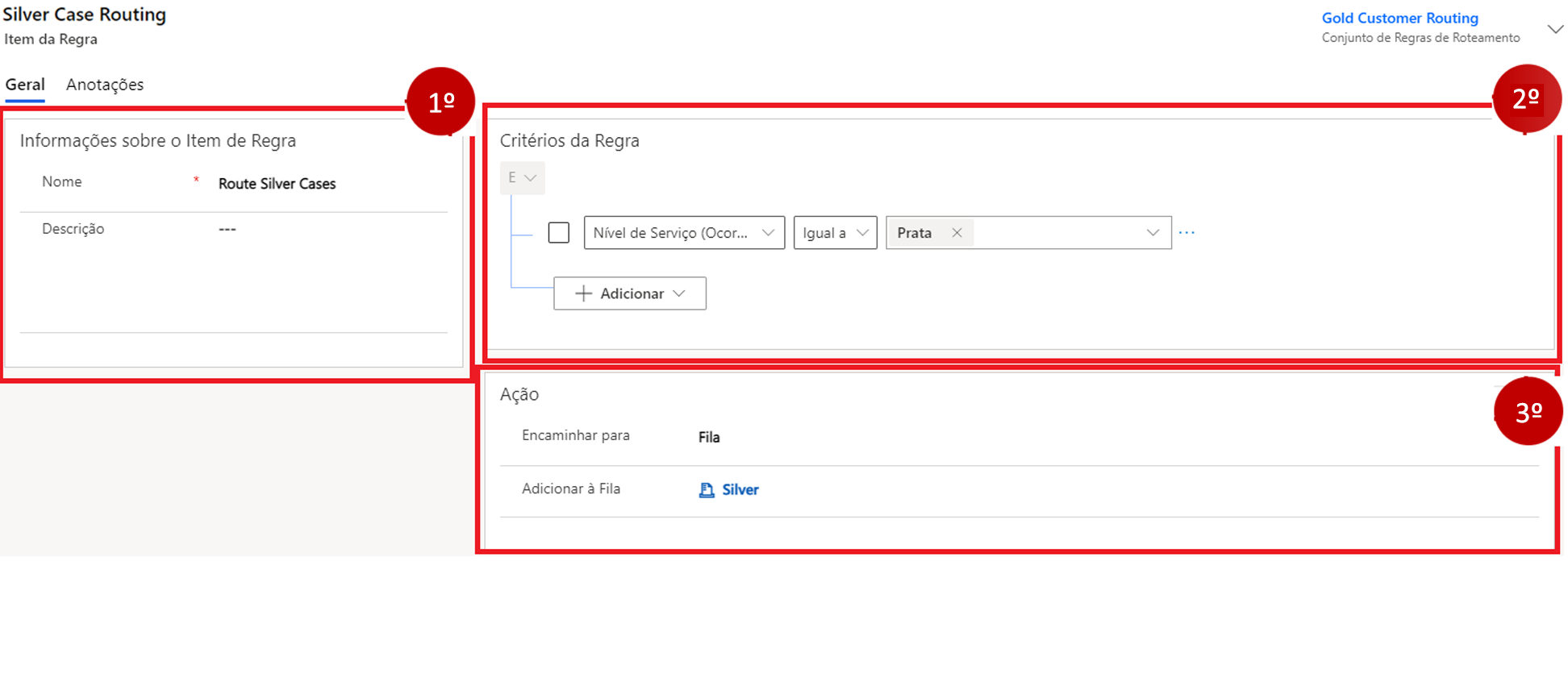Expand the header chevron beside Gold Customer Routing

click(1555, 29)
